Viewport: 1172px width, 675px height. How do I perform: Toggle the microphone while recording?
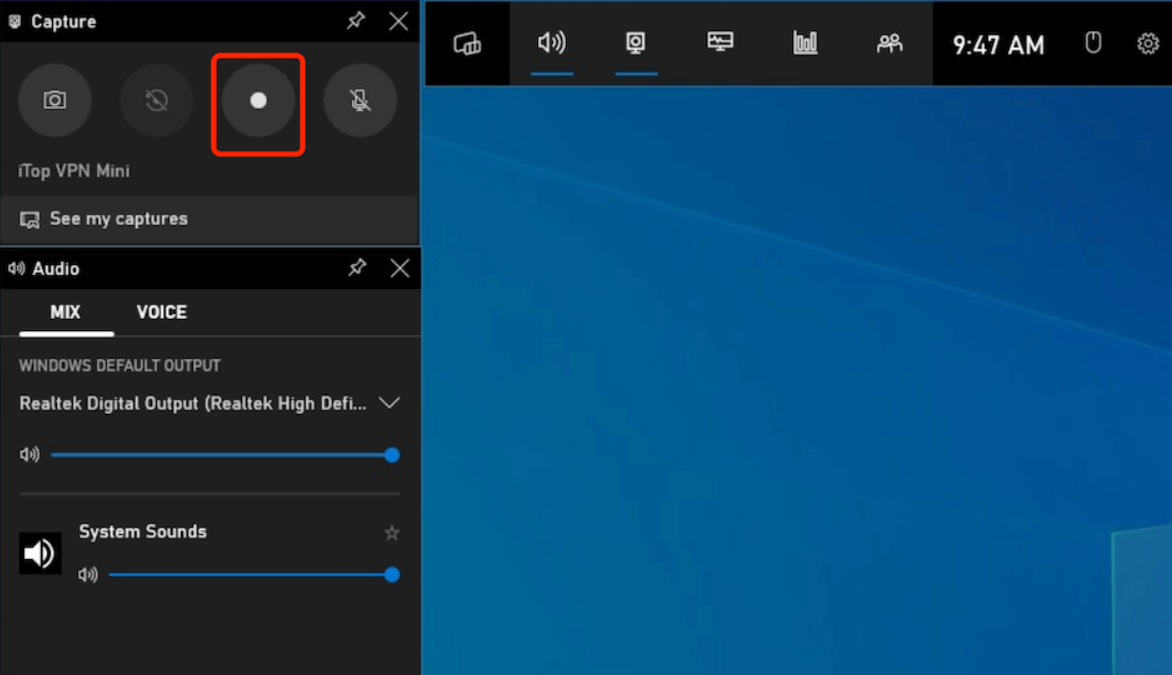tap(360, 100)
